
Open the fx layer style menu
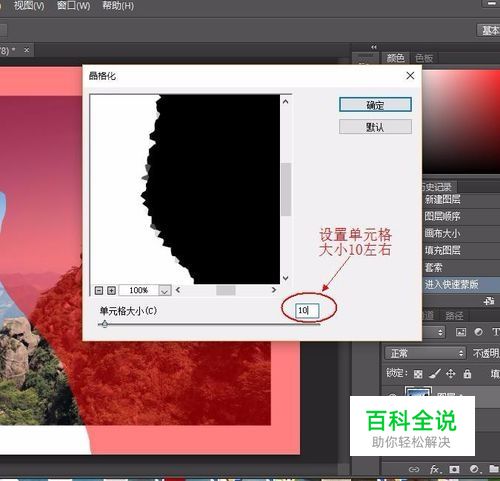pos(435,469)
